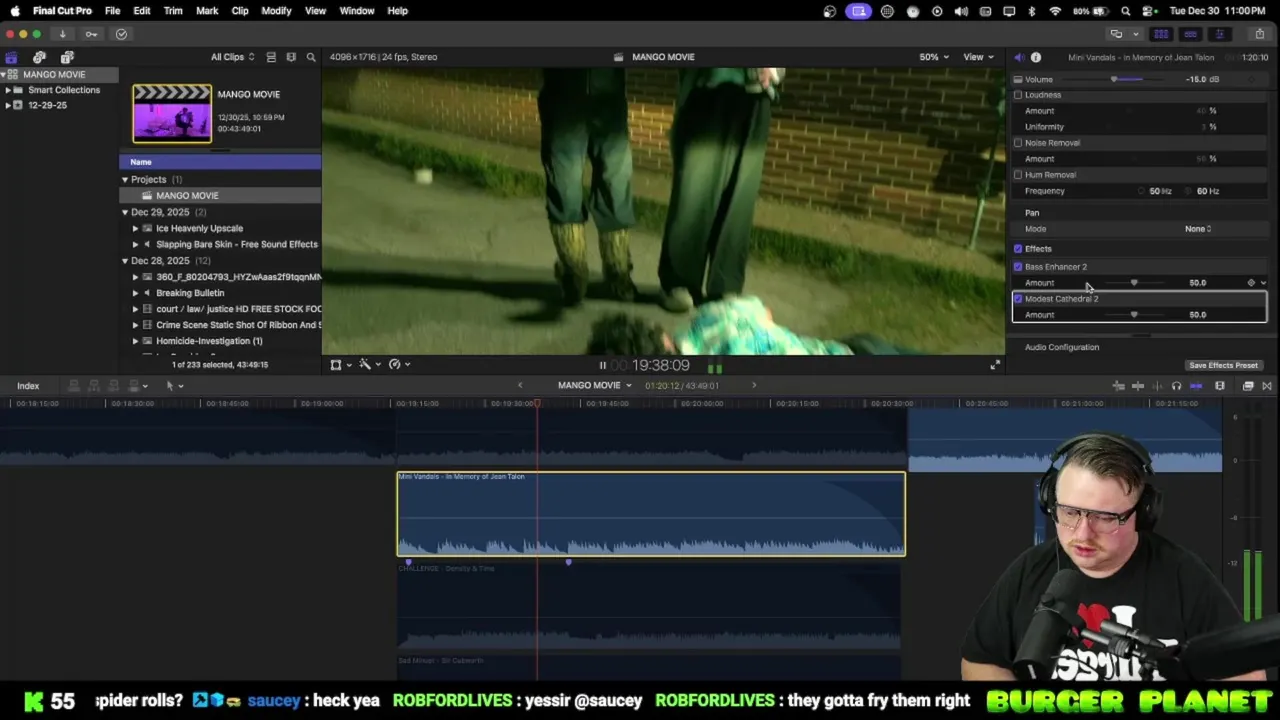Open the Modify menu
This screenshot has height=720, width=1280.
276,11
